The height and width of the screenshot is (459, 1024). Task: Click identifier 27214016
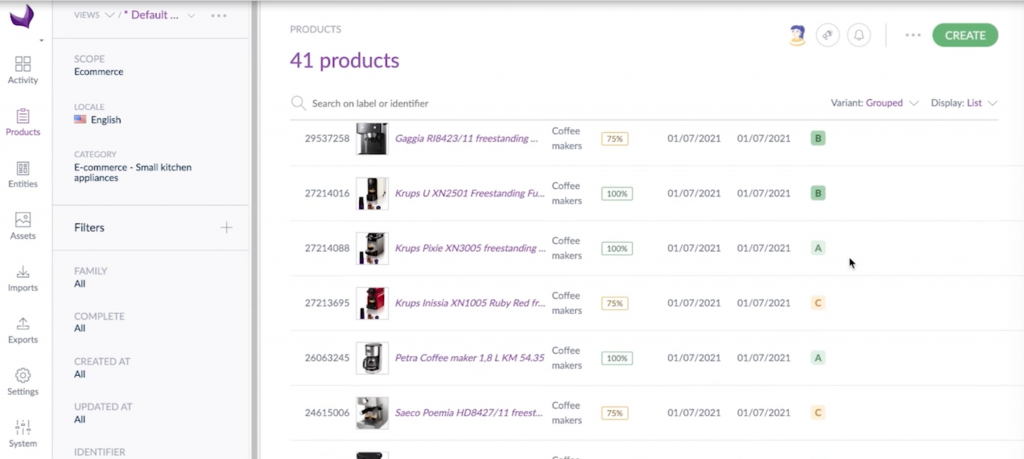point(327,193)
